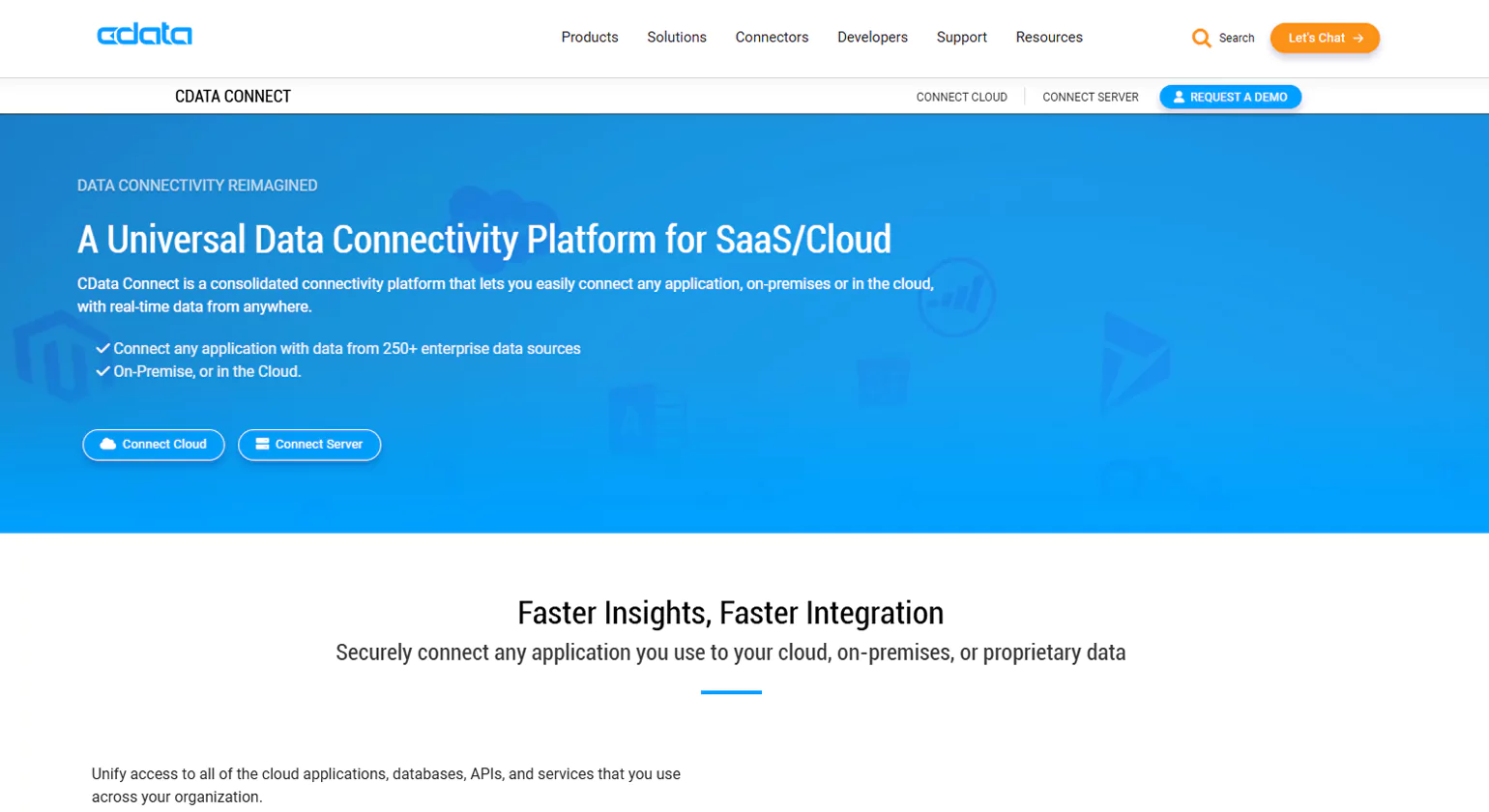Click the CData logo
The width and height of the screenshot is (1489, 812).
point(144,34)
